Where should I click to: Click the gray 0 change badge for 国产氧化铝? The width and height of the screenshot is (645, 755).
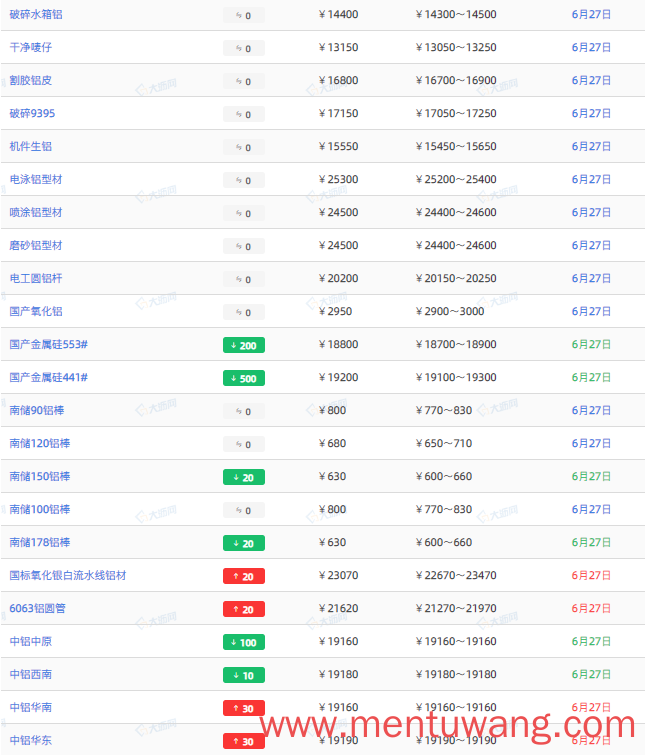pyautogui.click(x=244, y=312)
